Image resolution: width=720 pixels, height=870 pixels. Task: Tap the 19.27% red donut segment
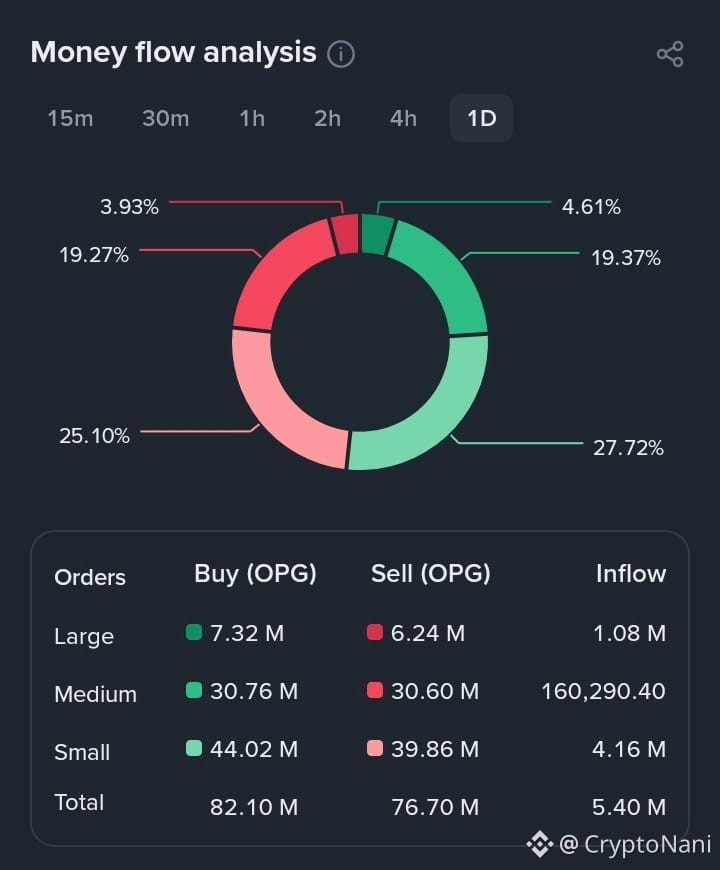click(276, 272)
